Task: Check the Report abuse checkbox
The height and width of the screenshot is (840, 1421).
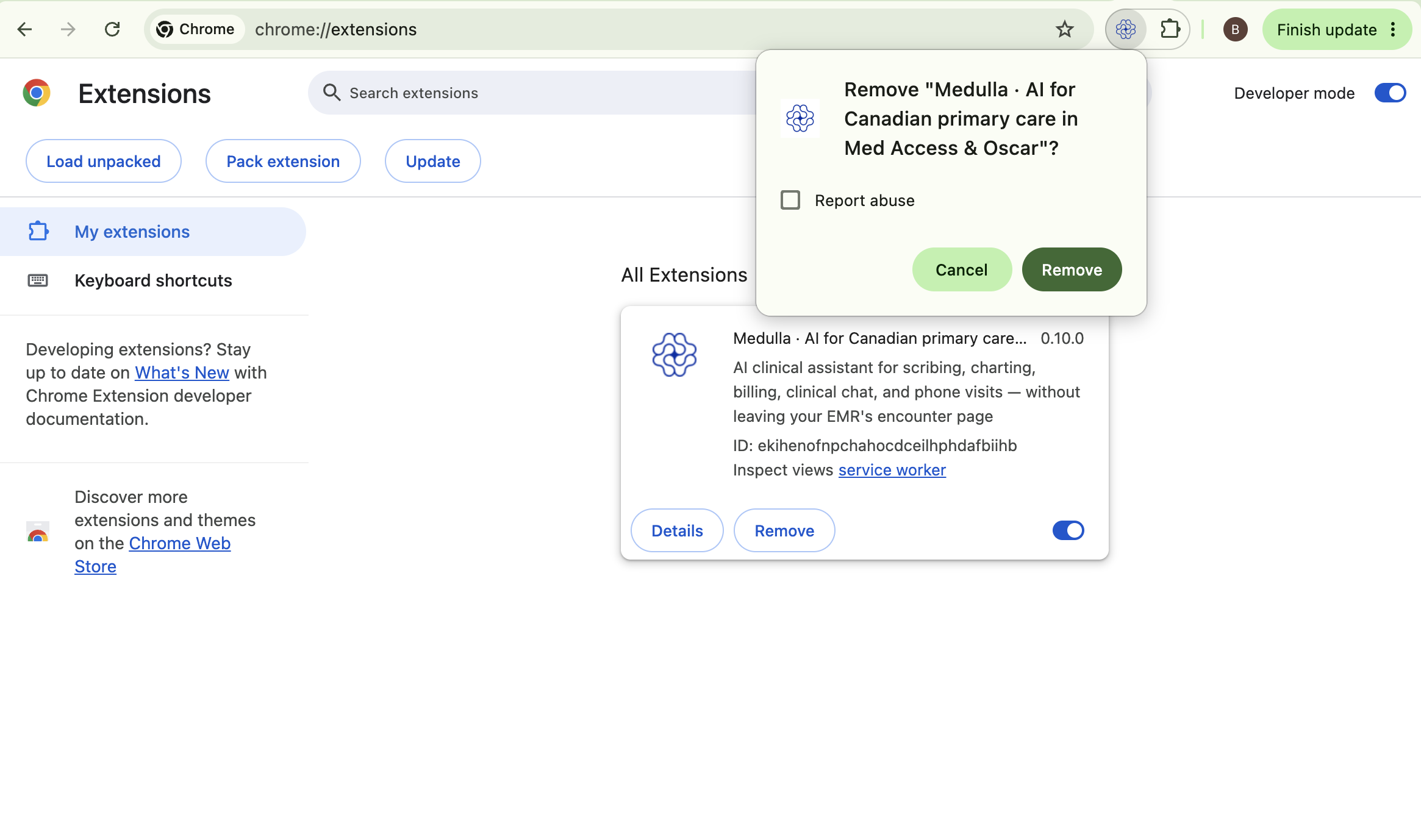Action: coord(790,200)
